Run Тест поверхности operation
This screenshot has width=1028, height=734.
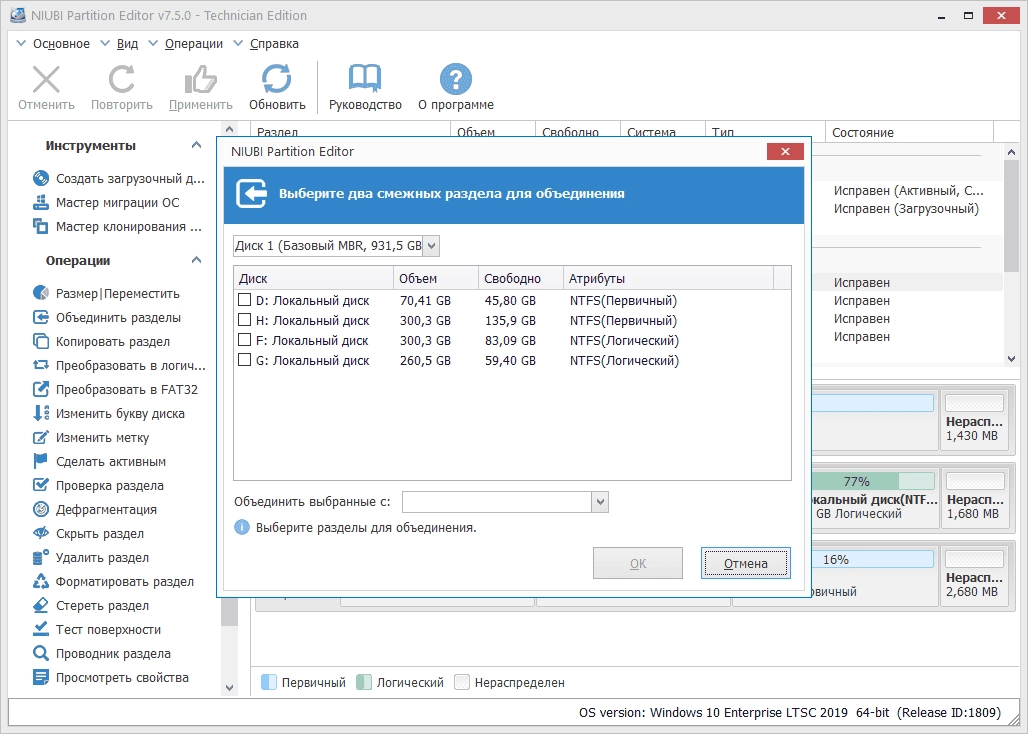pyautogui.click(x=97, y=629)
